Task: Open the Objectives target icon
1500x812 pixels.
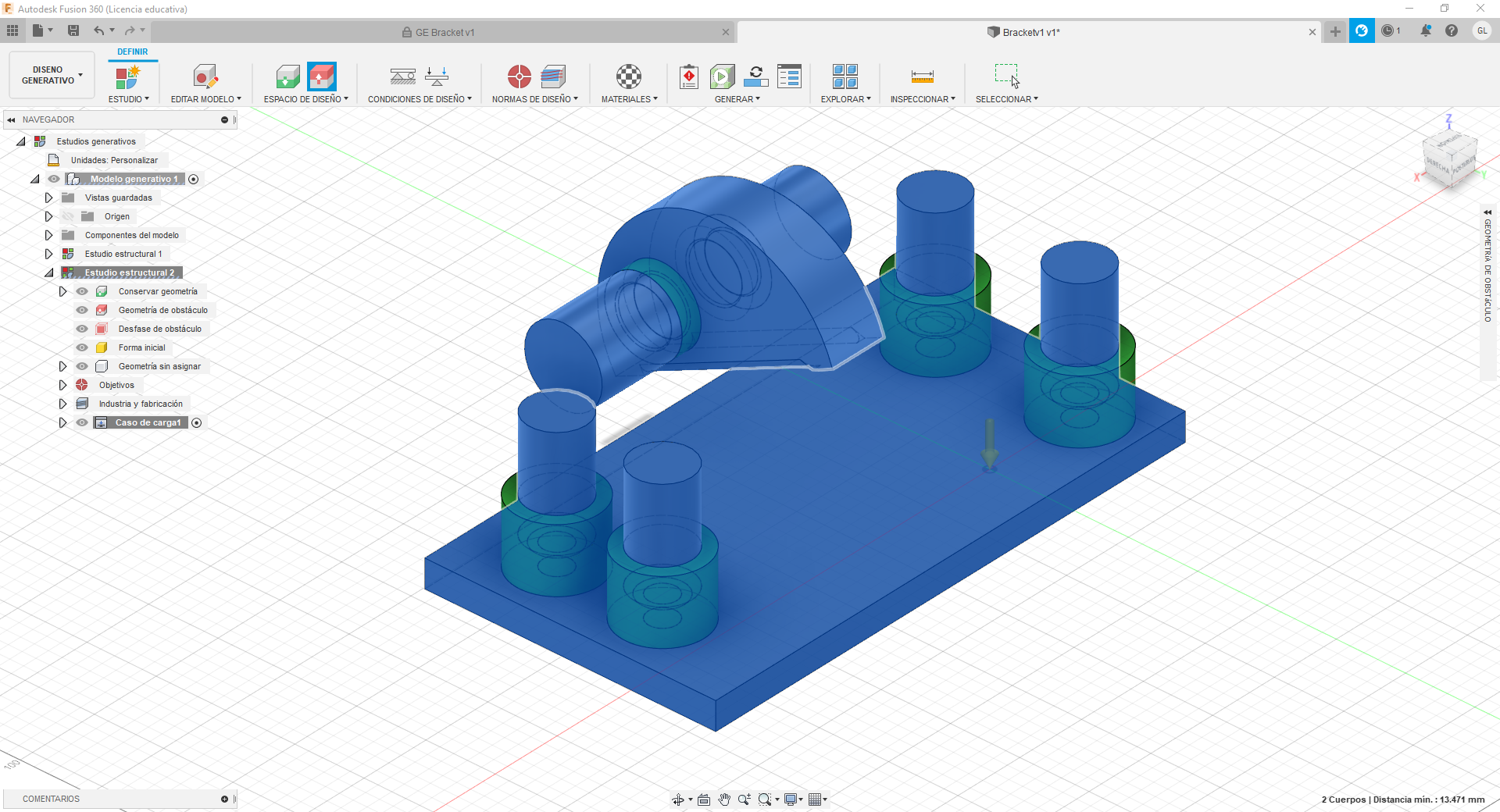Action: click(x=520, y=77)
